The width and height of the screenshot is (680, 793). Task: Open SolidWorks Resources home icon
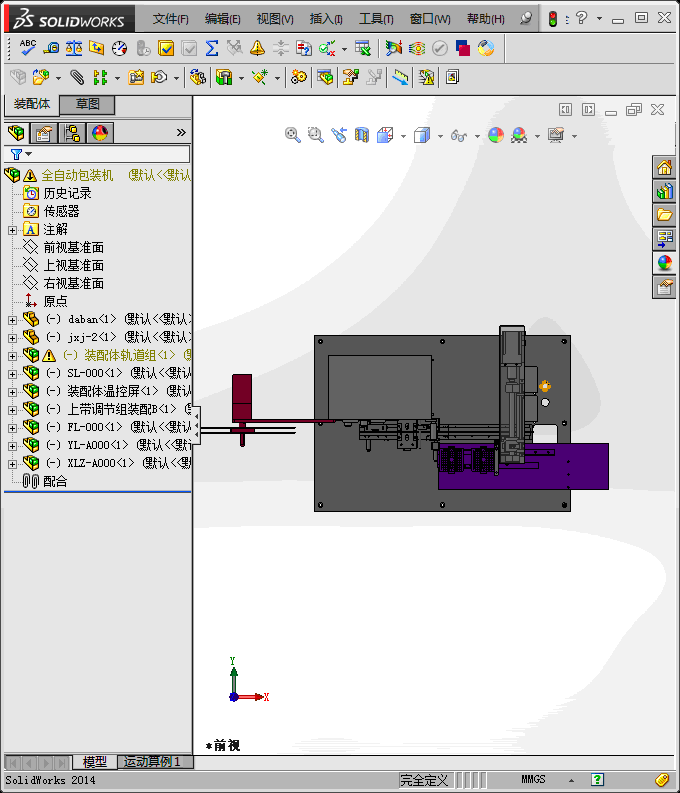664,167
